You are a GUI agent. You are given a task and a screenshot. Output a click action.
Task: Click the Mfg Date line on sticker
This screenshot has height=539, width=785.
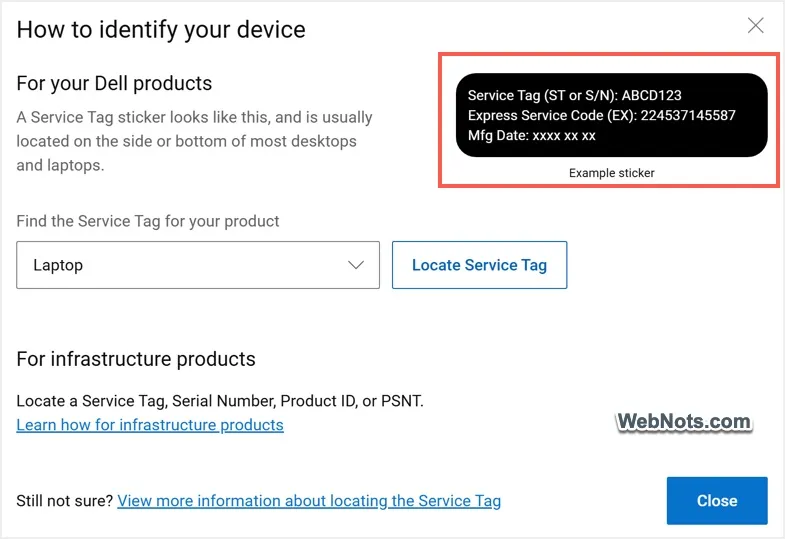tap(531, 136)
